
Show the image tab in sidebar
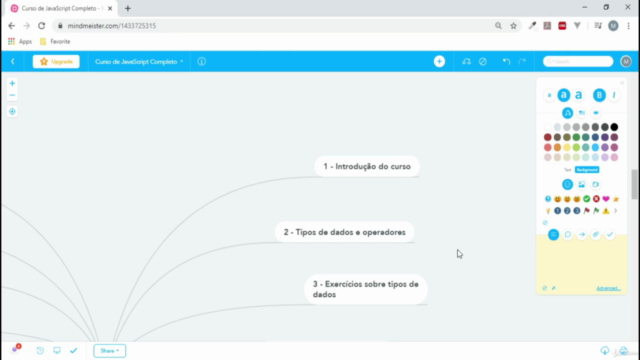point(582,184)
